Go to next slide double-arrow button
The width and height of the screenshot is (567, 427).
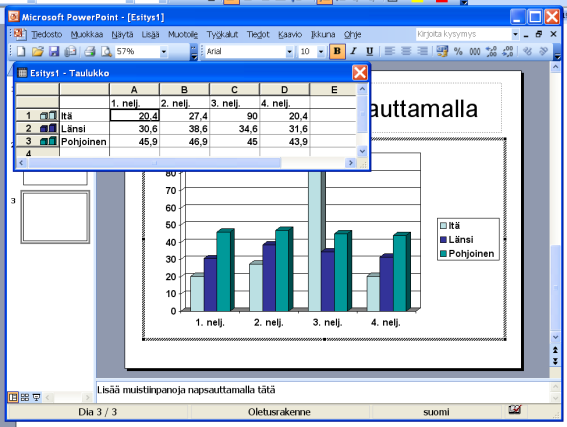[555, 361]
